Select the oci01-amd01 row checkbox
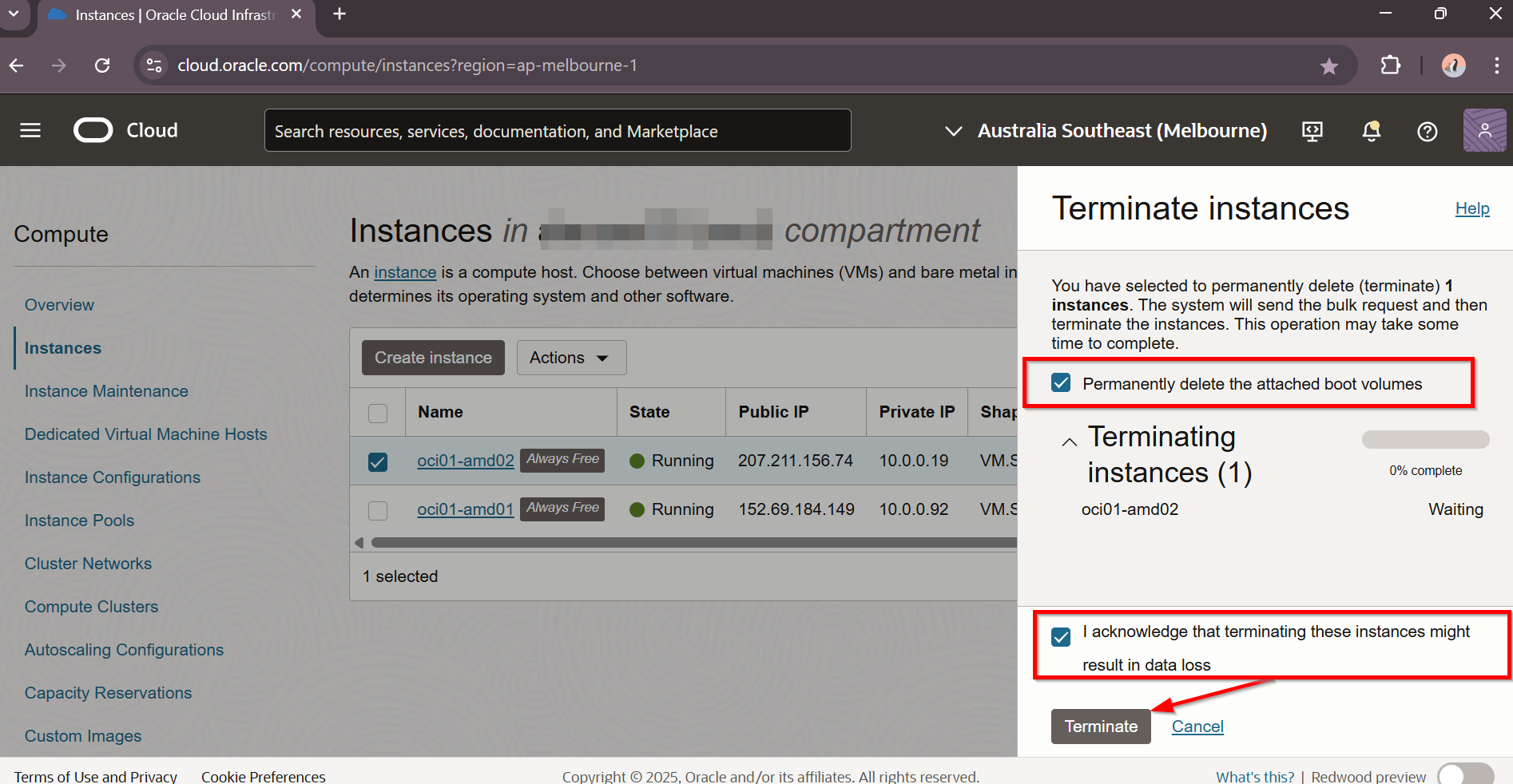 click(x=378, y=510)
